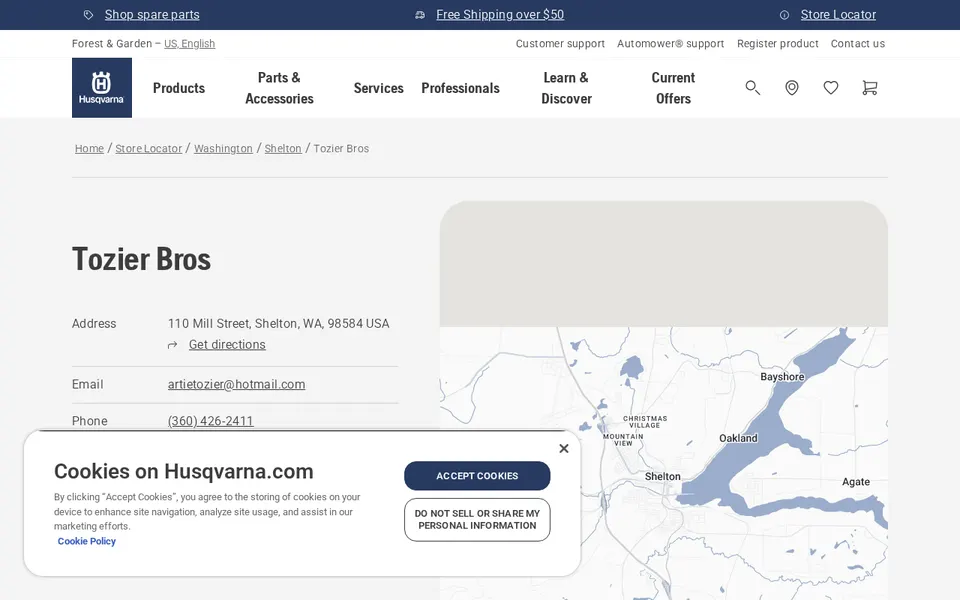The height and width of the screenshot is (600, 960).
Task: Click the Phone label
Action: pyautogui.click(x=89, y=421)
